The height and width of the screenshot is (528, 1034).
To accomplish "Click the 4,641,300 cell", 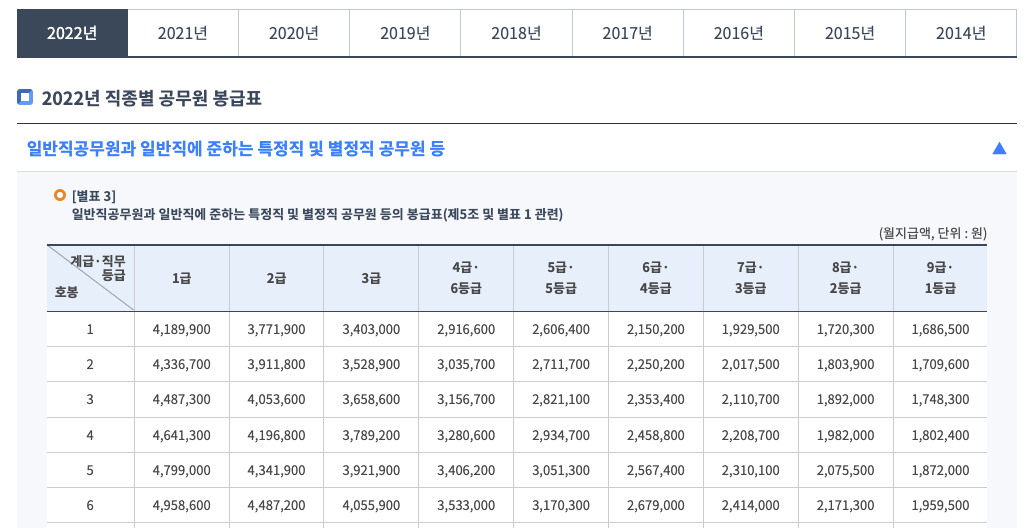I will click(181, 435).
